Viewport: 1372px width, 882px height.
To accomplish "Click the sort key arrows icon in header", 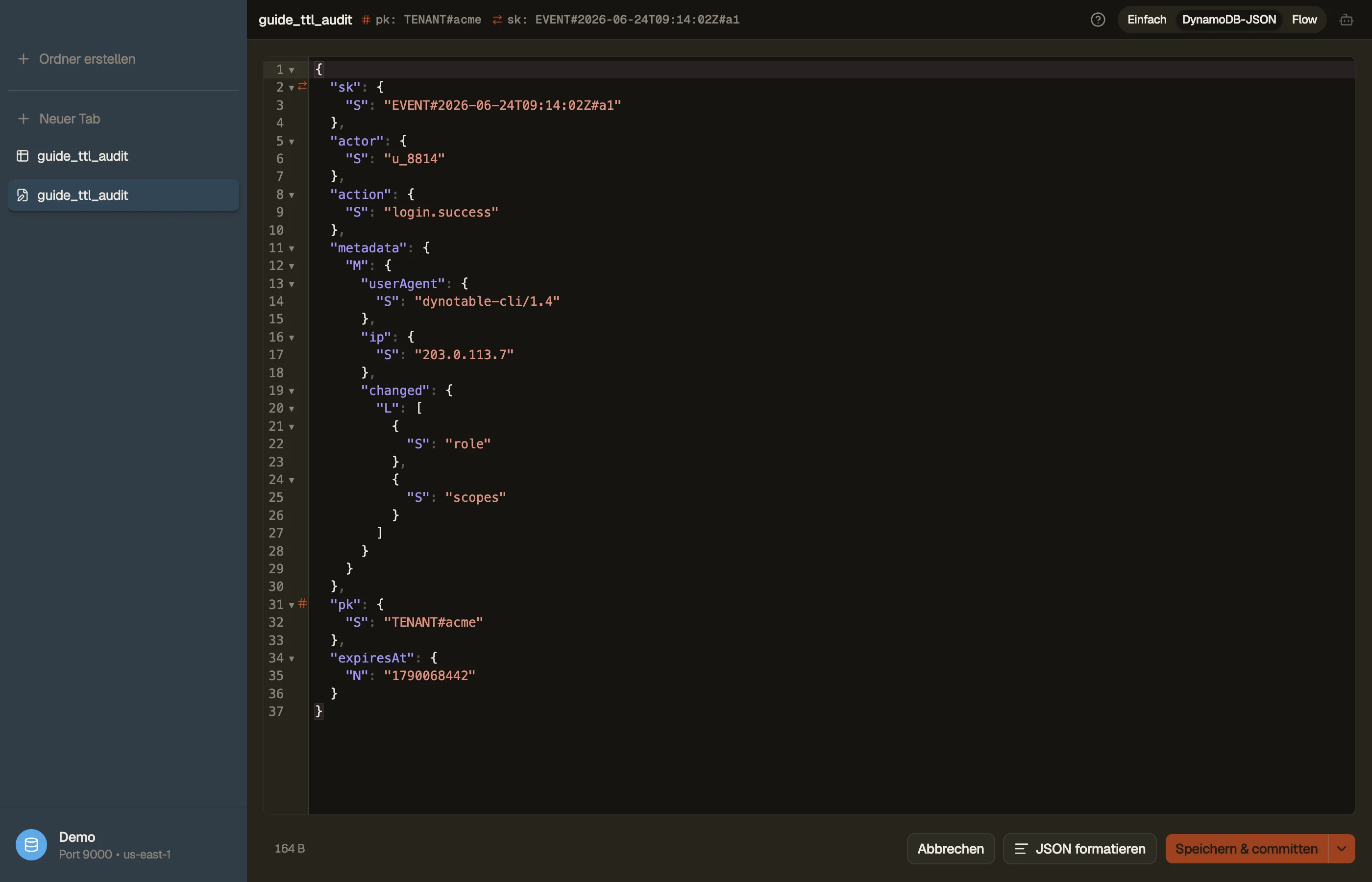I will click(497, 20).
